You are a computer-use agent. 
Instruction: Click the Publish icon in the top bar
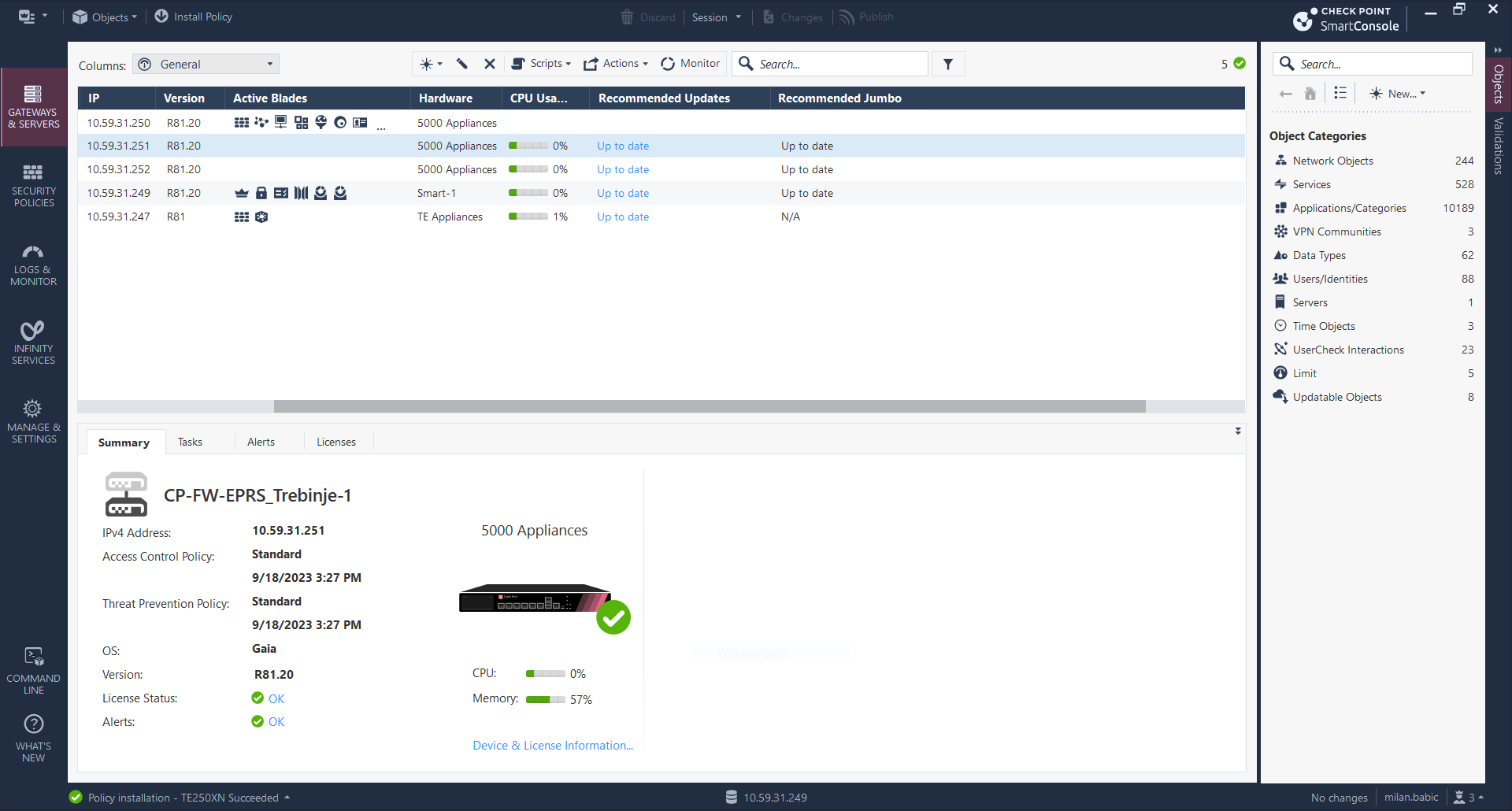[847, 17]
